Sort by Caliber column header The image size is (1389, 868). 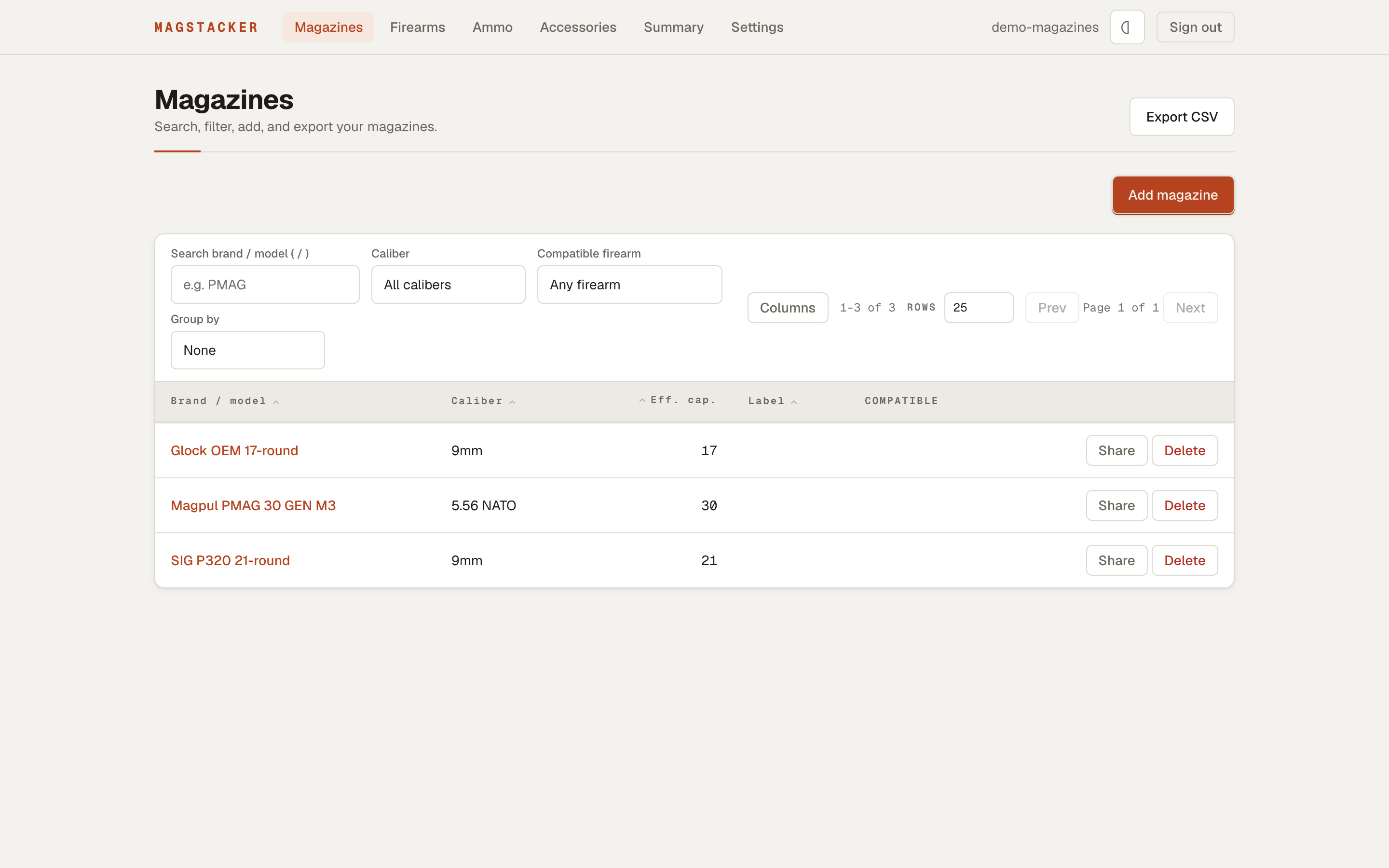pyautogui.click(x=483, y=401)
